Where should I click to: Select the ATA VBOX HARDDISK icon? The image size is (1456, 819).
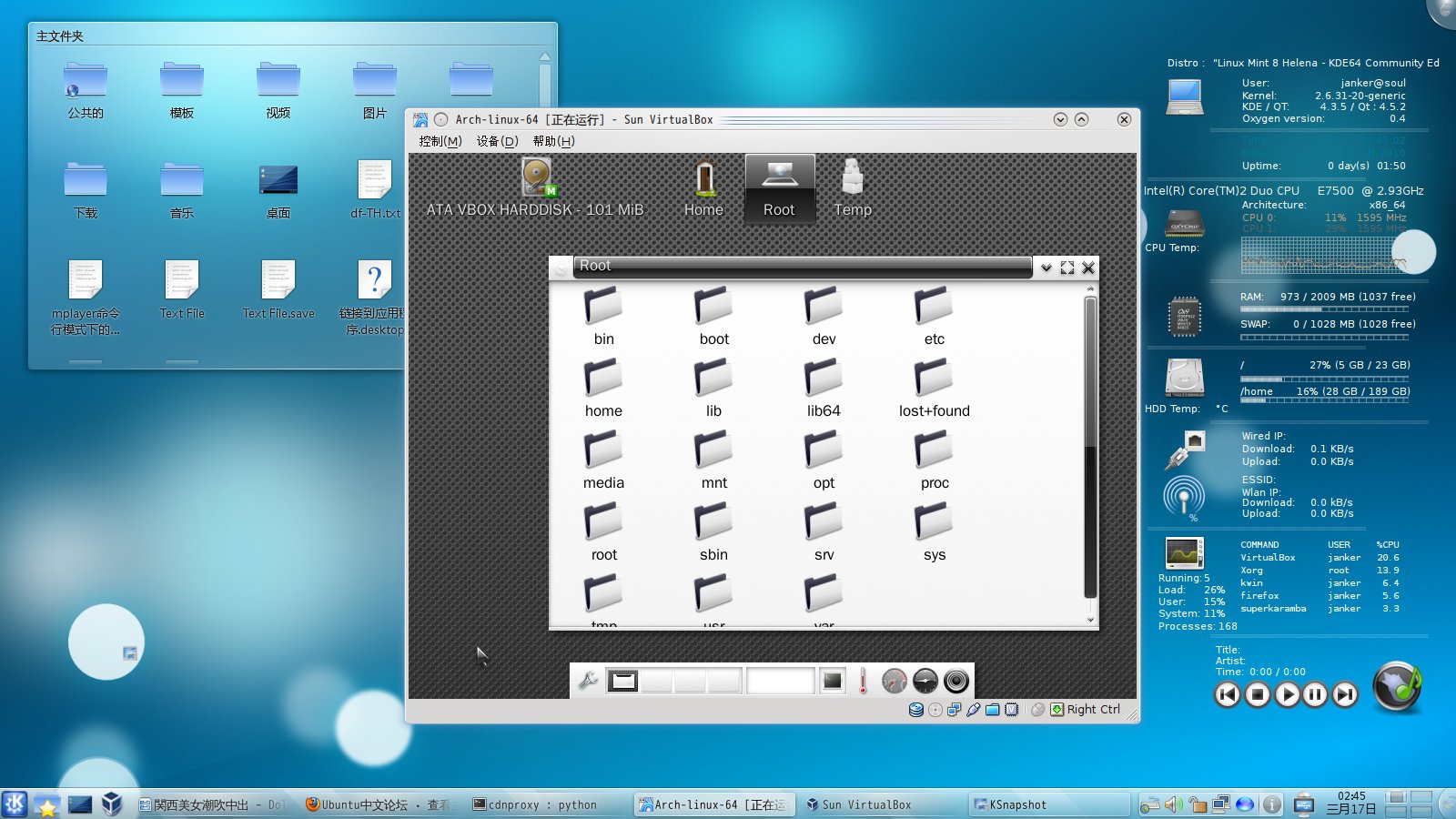point(536,187)
